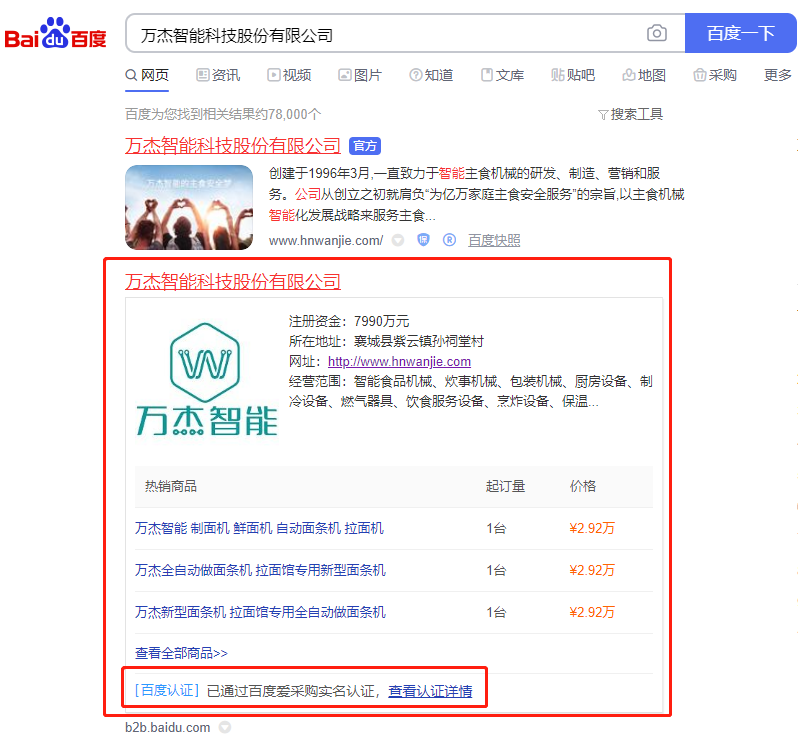Expand dropdown arrow next to www.hnwanjie.com/
Screen dimensions: 798x752
[x=398, y=240]
